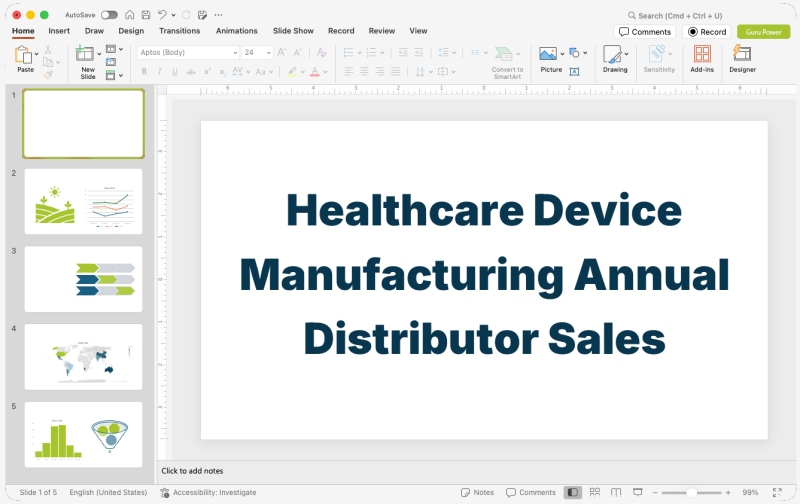Click the Guru Power button
This screenshot has width=800, height=504.
pyautogui.click(x=763, y=32)
